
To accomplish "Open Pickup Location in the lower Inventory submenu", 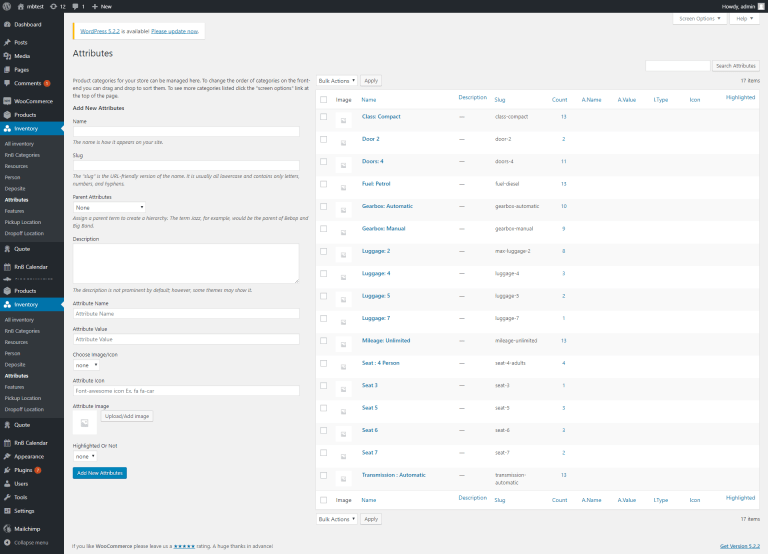I will (23, 398).
